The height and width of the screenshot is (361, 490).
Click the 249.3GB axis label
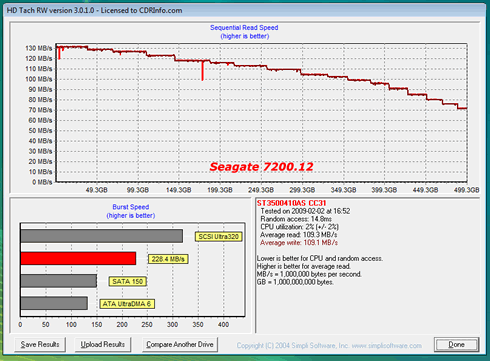tap(261, 190)
